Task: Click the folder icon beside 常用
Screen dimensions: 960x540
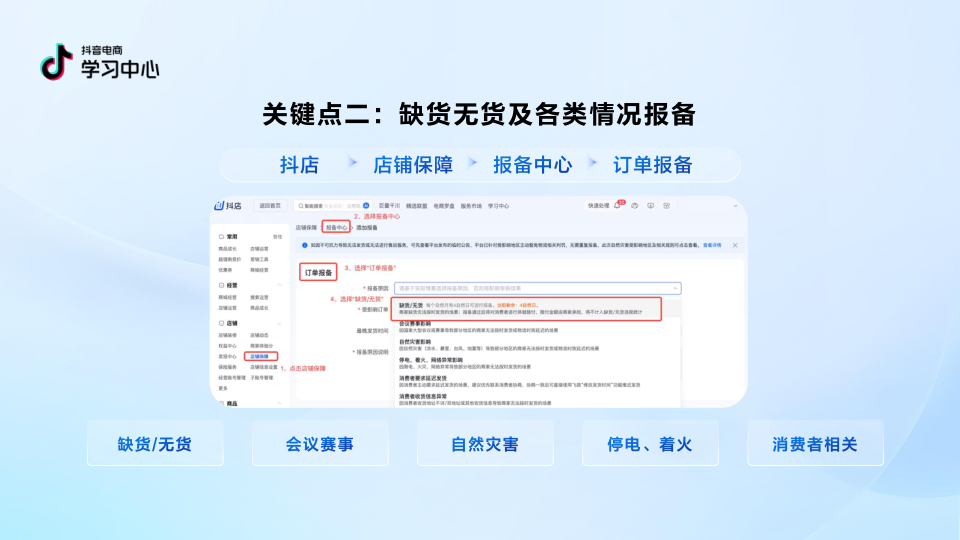Action: 221,236
